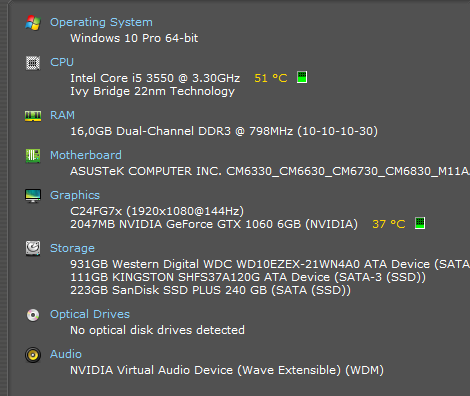Click the Storage hard drive icon

pos(33,249)
